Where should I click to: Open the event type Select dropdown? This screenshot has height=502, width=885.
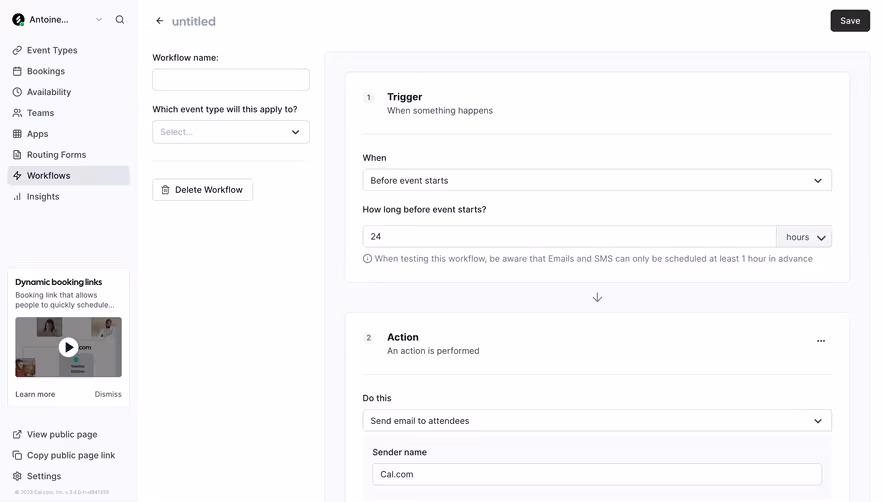pos(231,132)
